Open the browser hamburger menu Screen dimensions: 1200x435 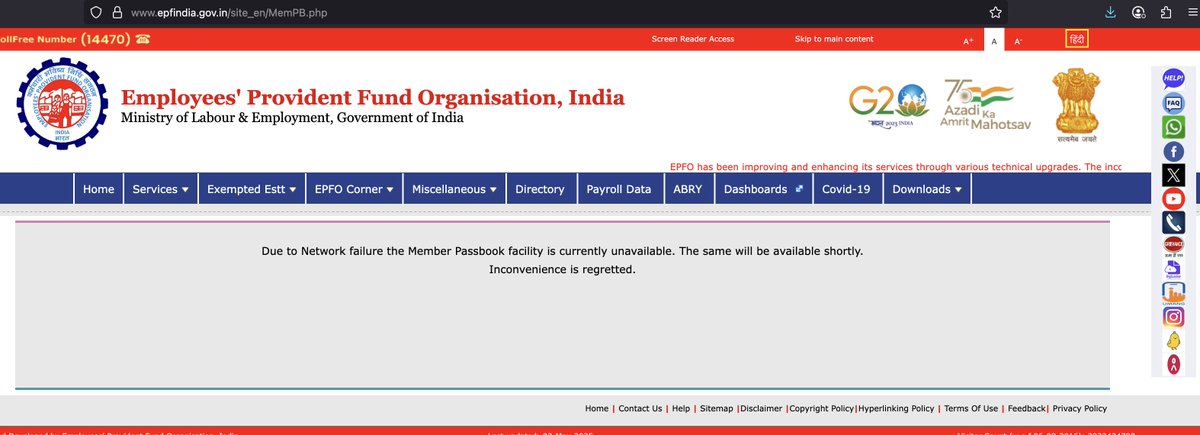1193,13
